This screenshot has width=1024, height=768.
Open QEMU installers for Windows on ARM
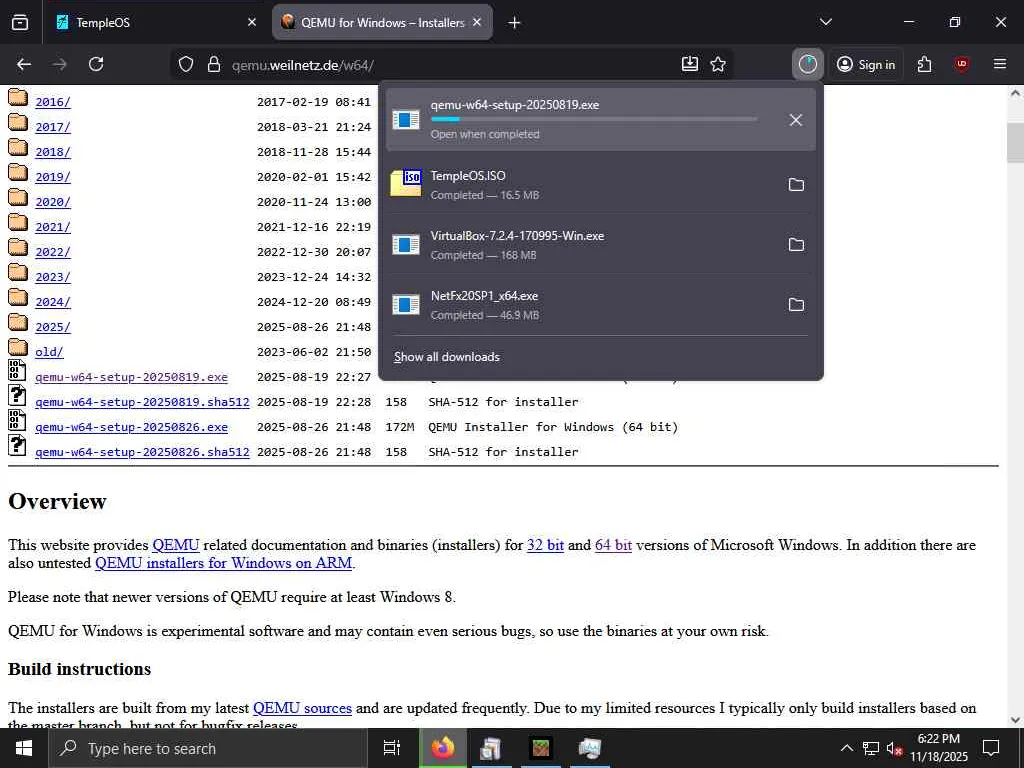[223, 563]
